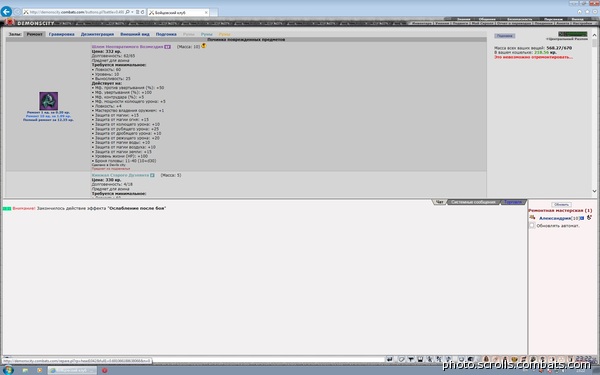Open the Windows Start button
The width and height of the screenshot is (600, 375).
(8, 370)
